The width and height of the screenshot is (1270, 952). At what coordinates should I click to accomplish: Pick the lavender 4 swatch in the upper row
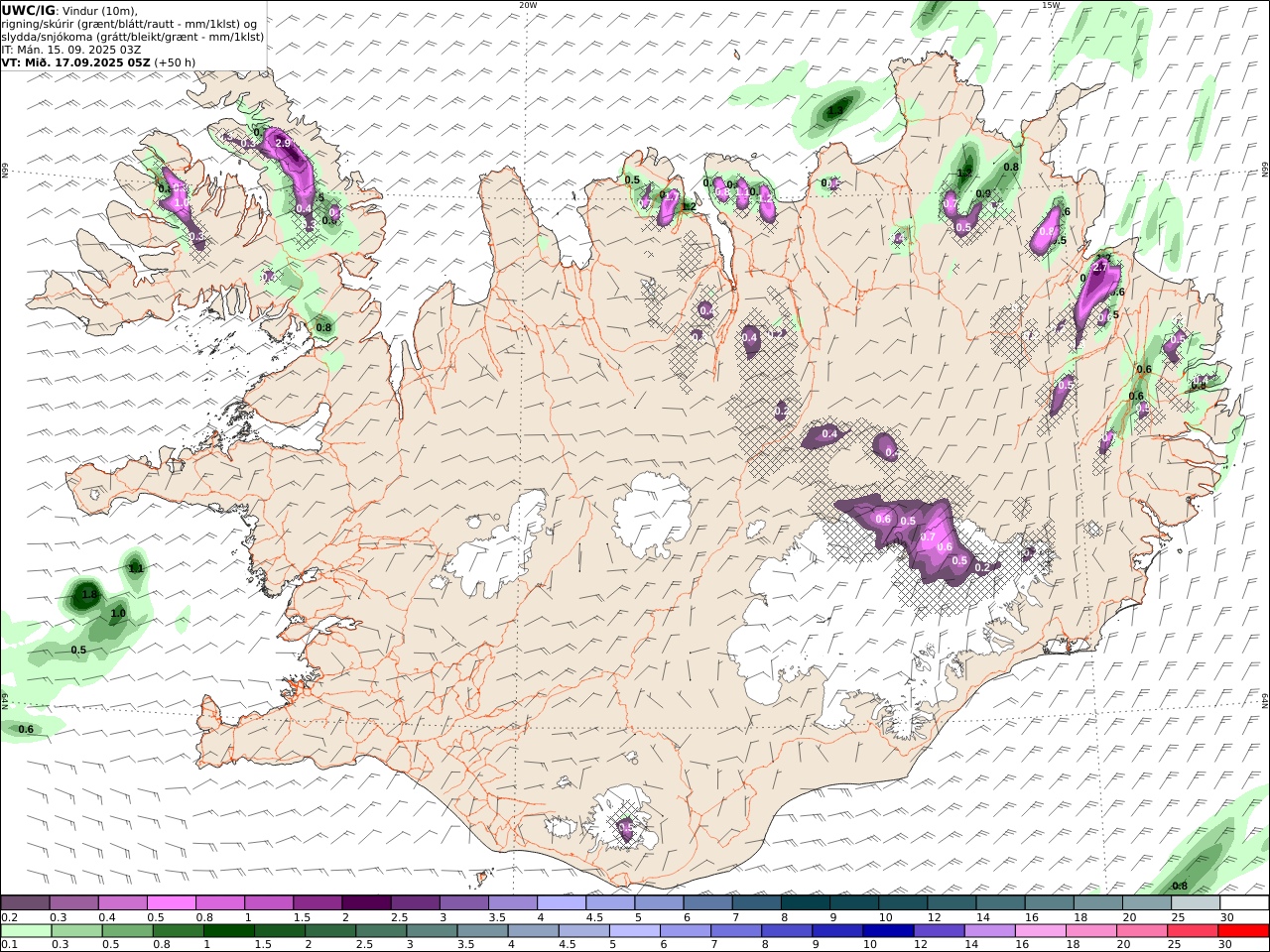[561, 902]
